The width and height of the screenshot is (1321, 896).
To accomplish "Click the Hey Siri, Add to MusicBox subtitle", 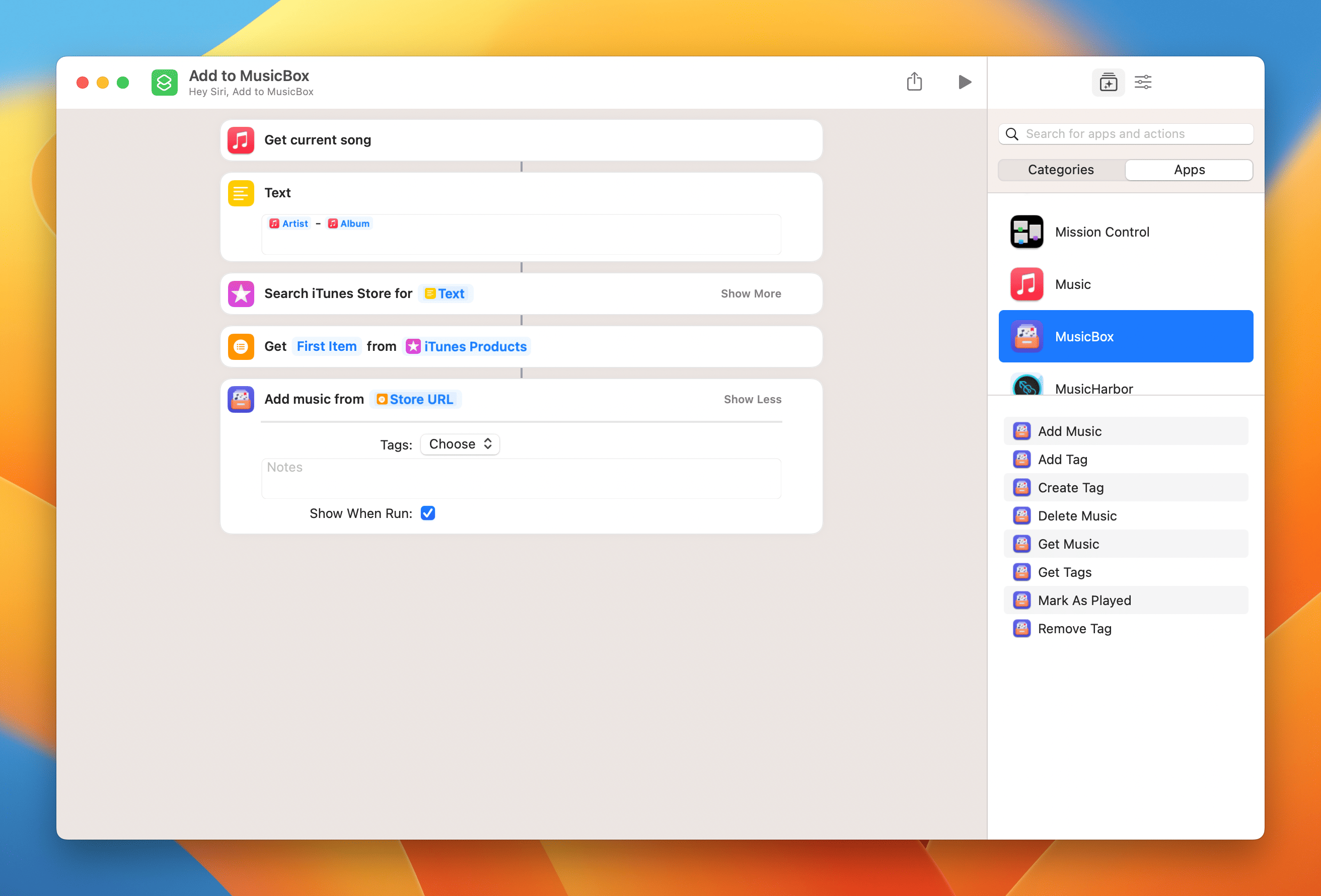I will (251, 92).
